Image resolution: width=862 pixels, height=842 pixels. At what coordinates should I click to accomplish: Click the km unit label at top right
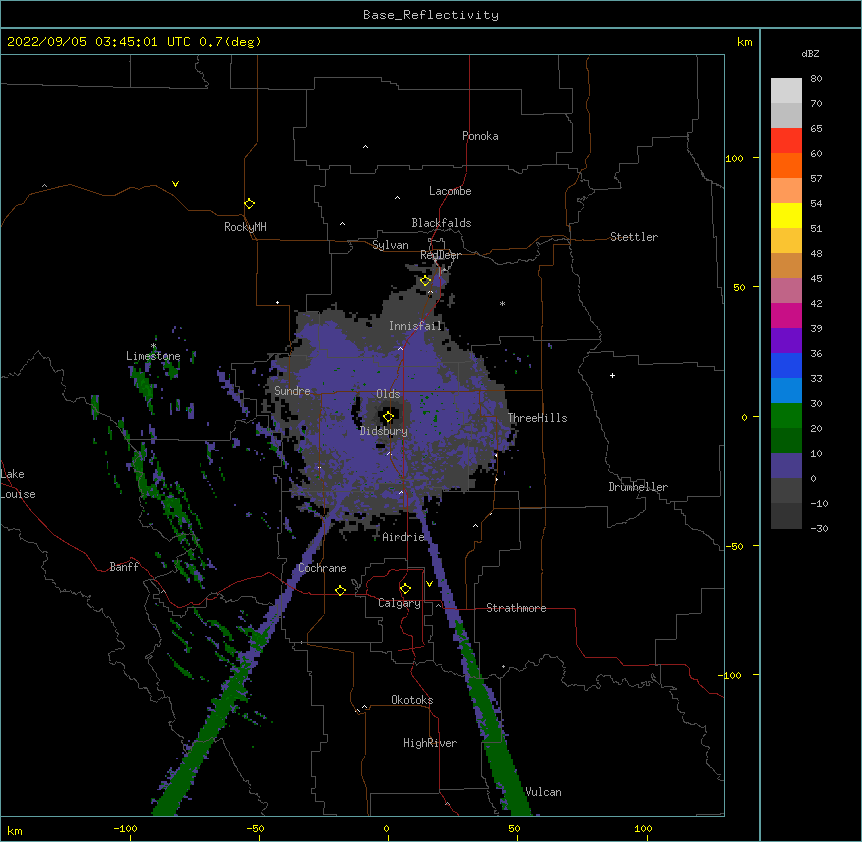pyautogui.click(x=744, y=42)
